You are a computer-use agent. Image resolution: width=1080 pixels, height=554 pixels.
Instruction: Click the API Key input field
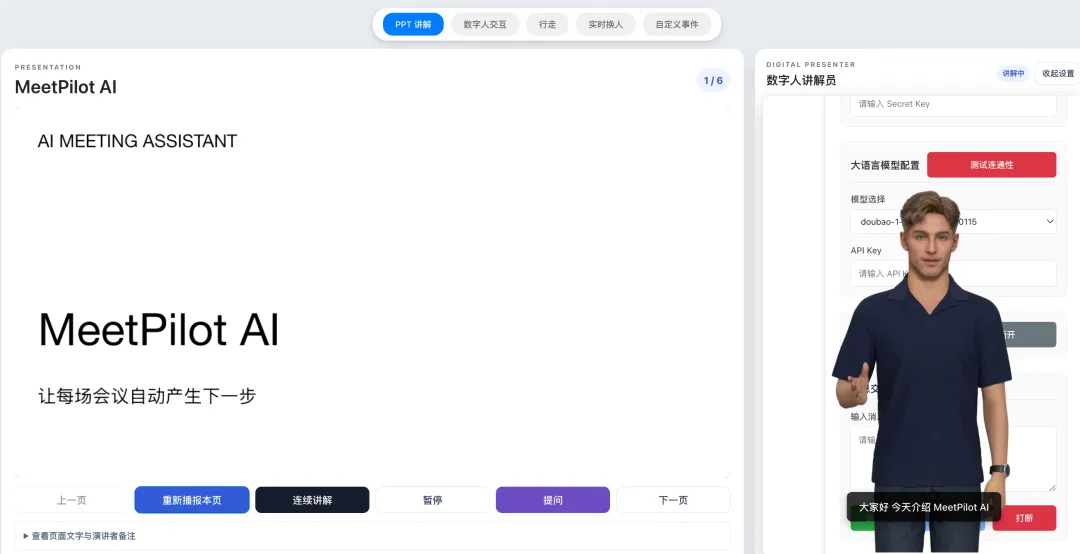click(953, 274)
